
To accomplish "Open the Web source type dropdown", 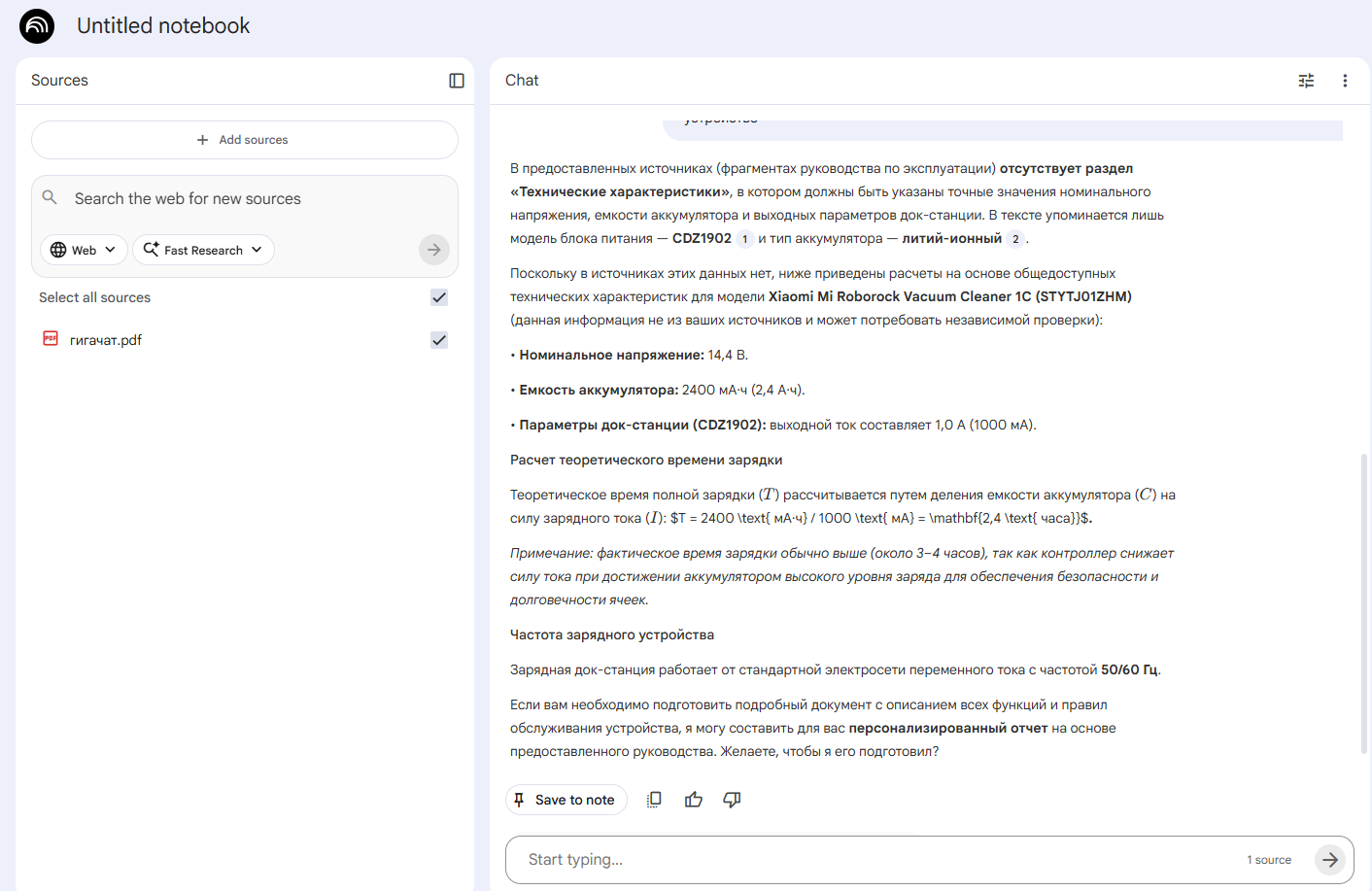I will tap(83, 250).
